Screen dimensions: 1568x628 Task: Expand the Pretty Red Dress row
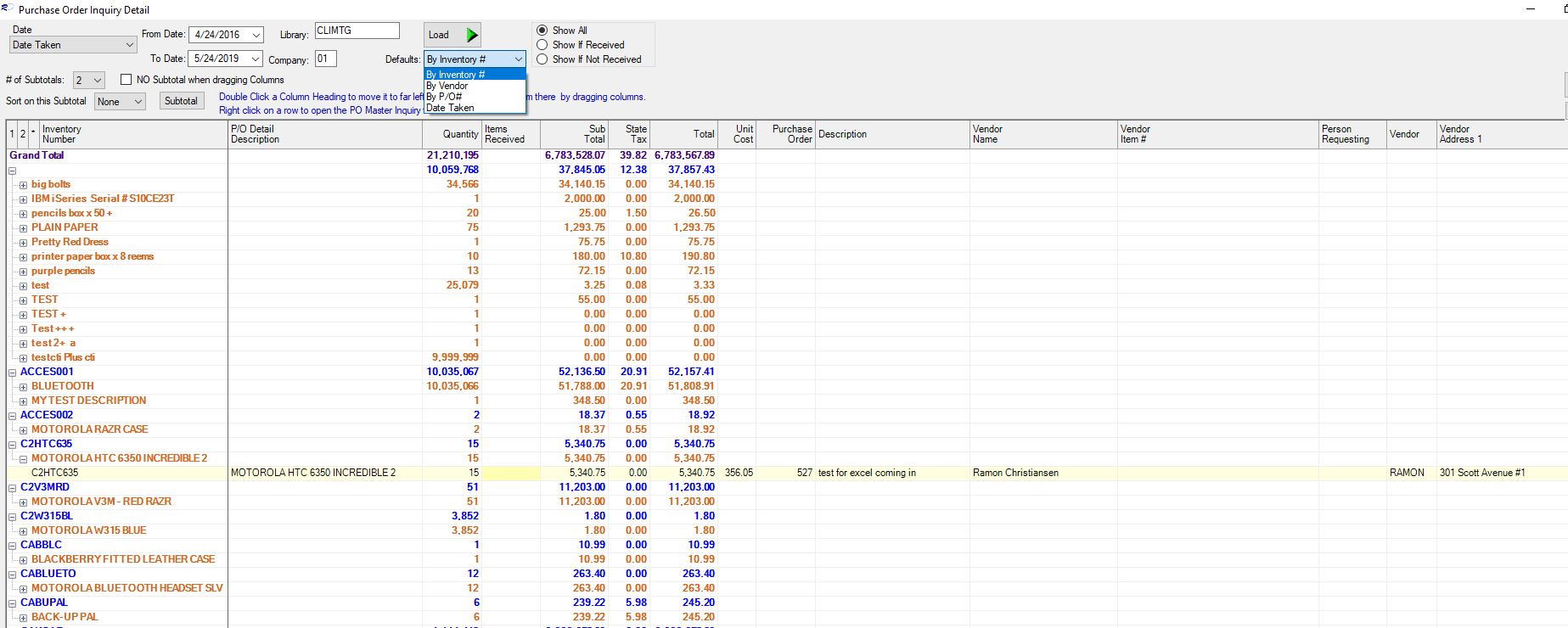click(x=24, y=243)
